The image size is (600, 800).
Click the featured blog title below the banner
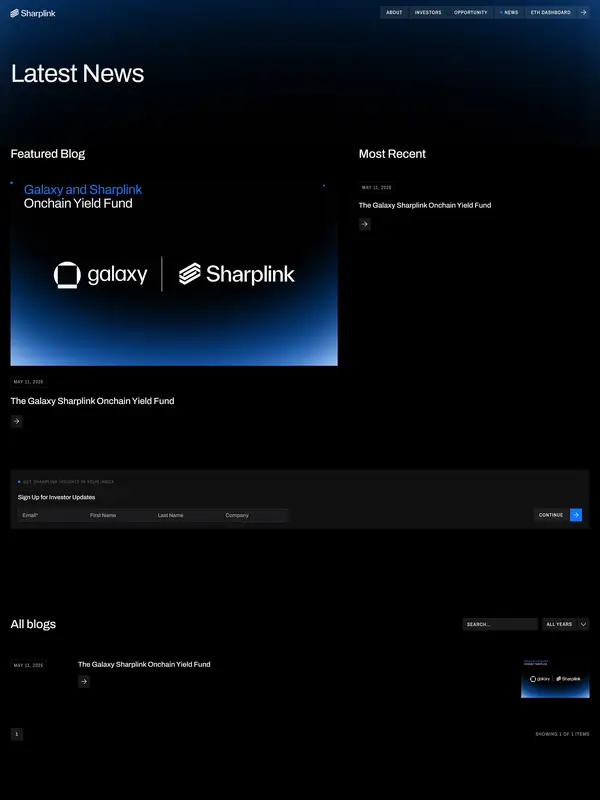92,401
